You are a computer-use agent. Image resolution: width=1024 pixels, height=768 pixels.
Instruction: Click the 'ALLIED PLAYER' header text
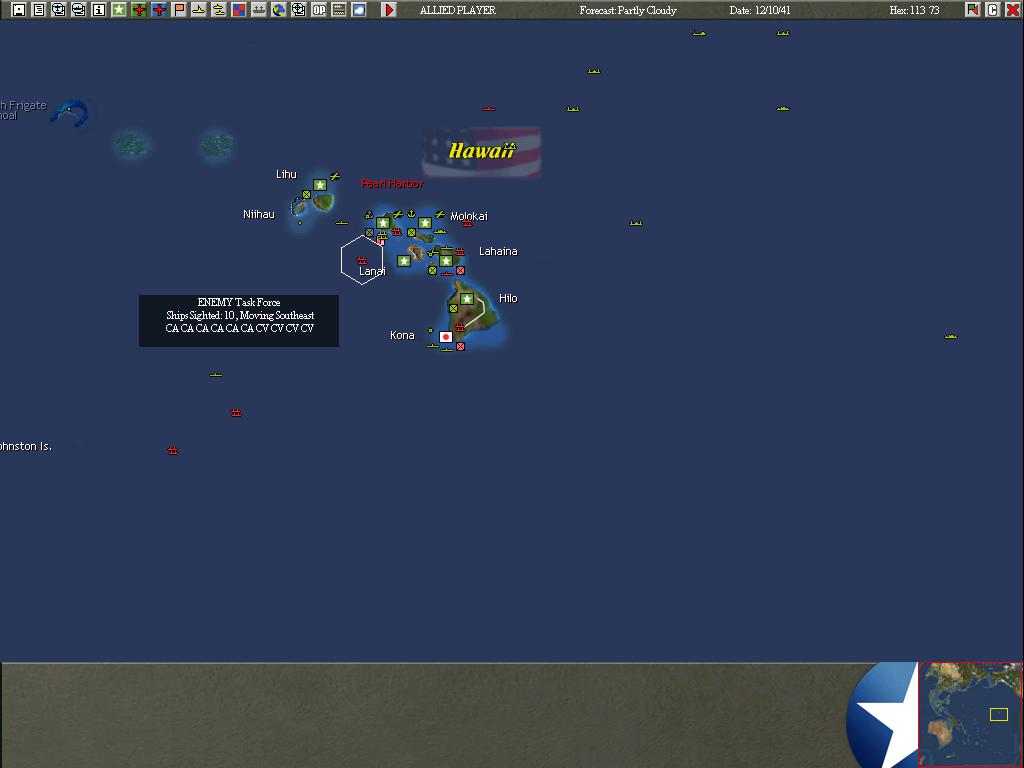click(x=458, y=10)
